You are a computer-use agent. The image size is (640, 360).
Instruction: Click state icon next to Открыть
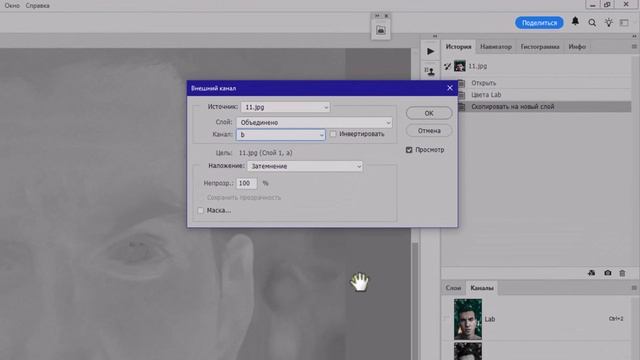[x=461, y=83]
